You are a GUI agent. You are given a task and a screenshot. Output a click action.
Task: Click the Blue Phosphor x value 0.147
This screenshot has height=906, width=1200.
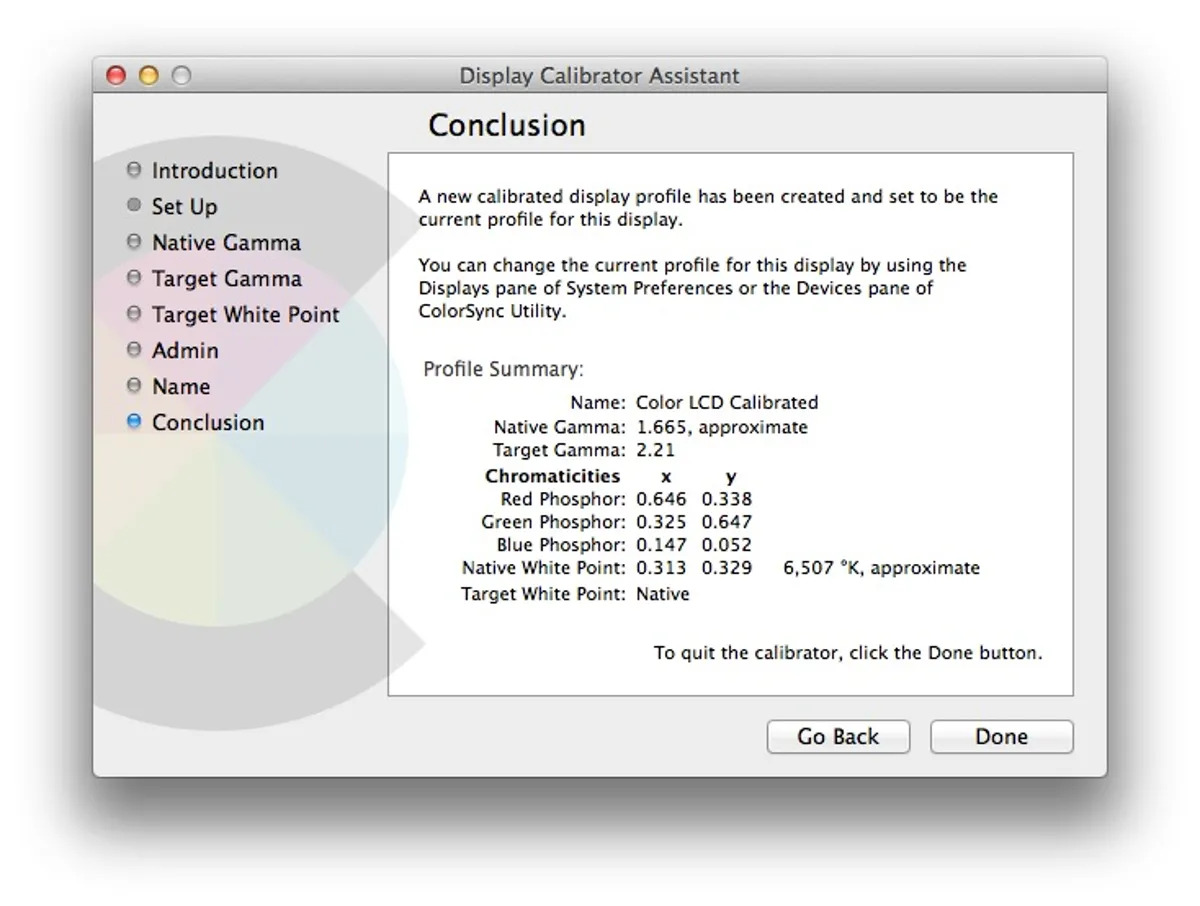click(x=662, y=545)
